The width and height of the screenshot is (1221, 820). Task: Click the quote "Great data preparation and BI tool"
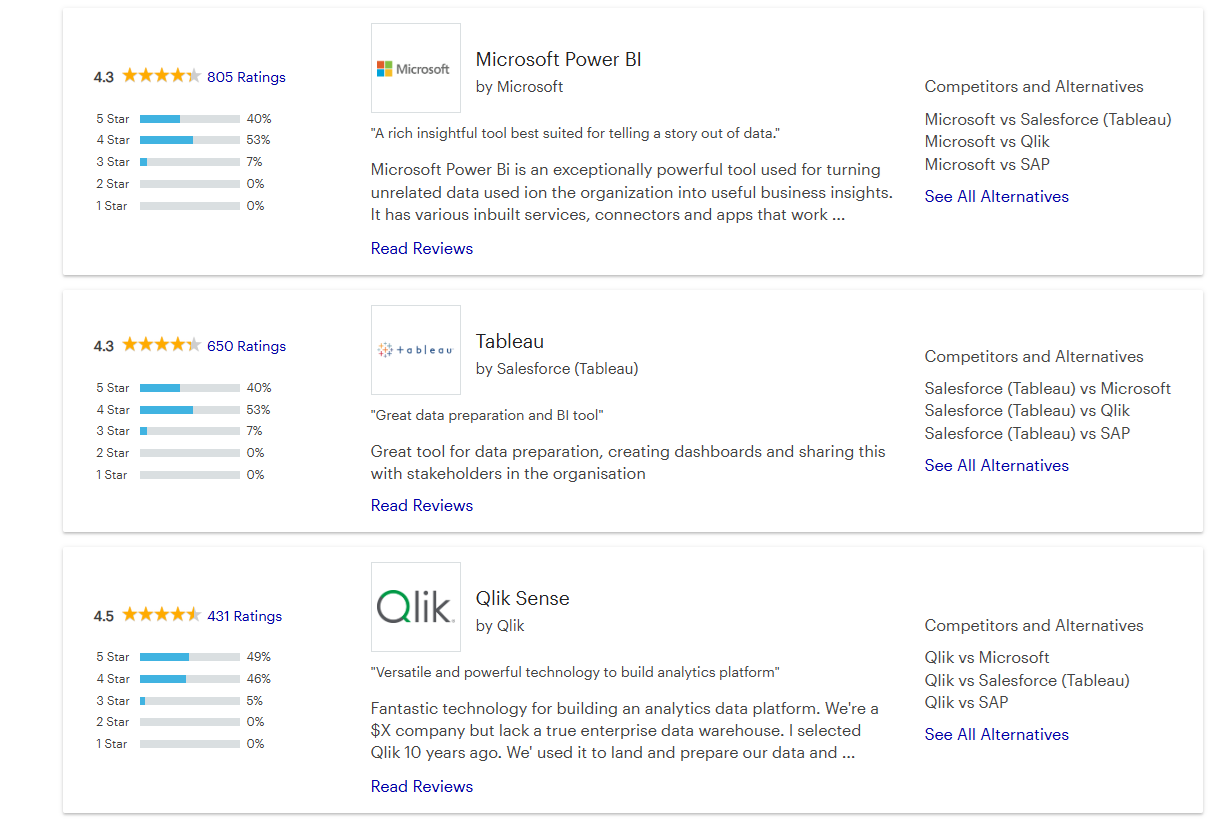click(487, 415)
